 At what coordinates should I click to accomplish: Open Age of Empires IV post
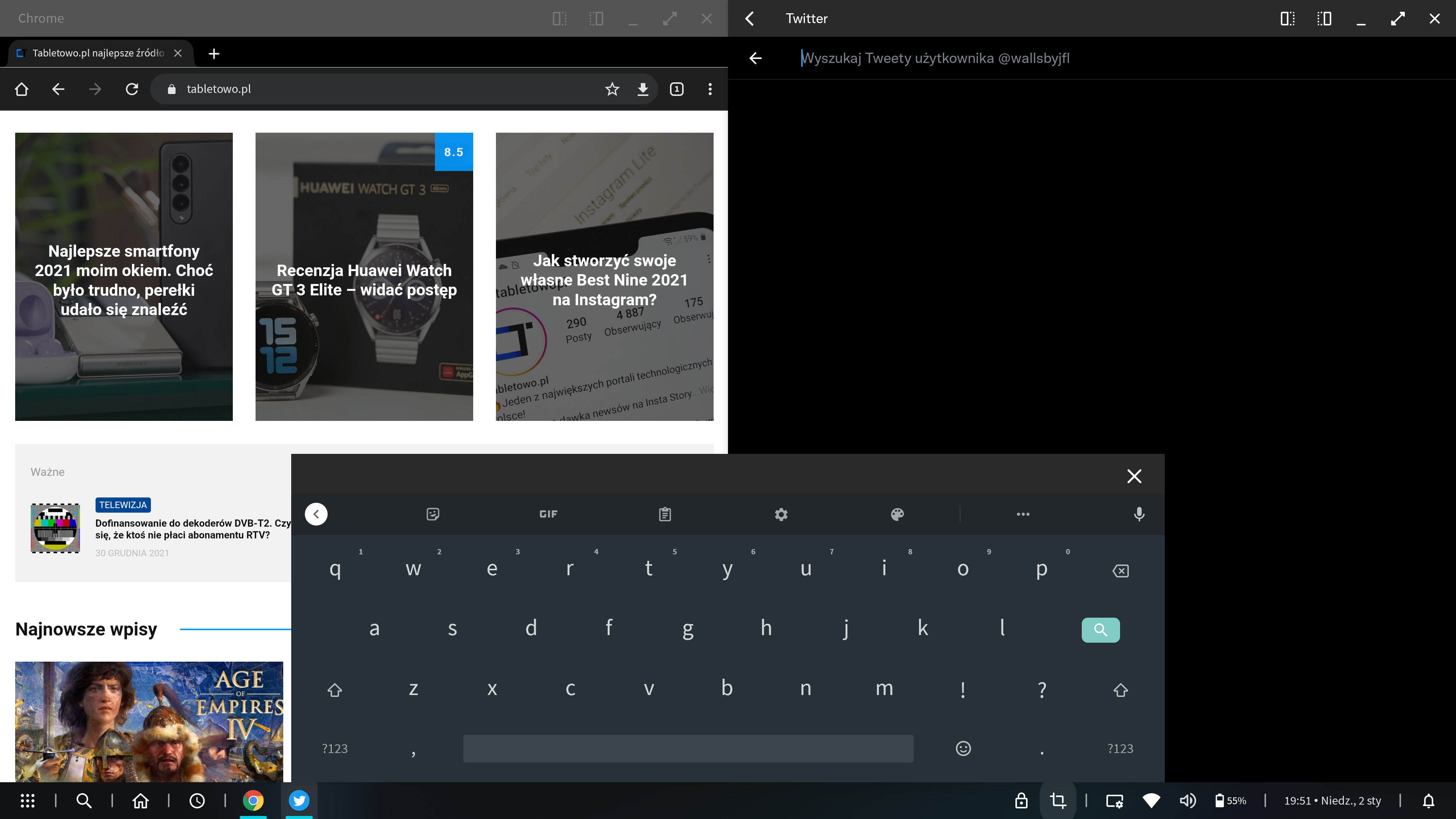[x=149, y=721]
